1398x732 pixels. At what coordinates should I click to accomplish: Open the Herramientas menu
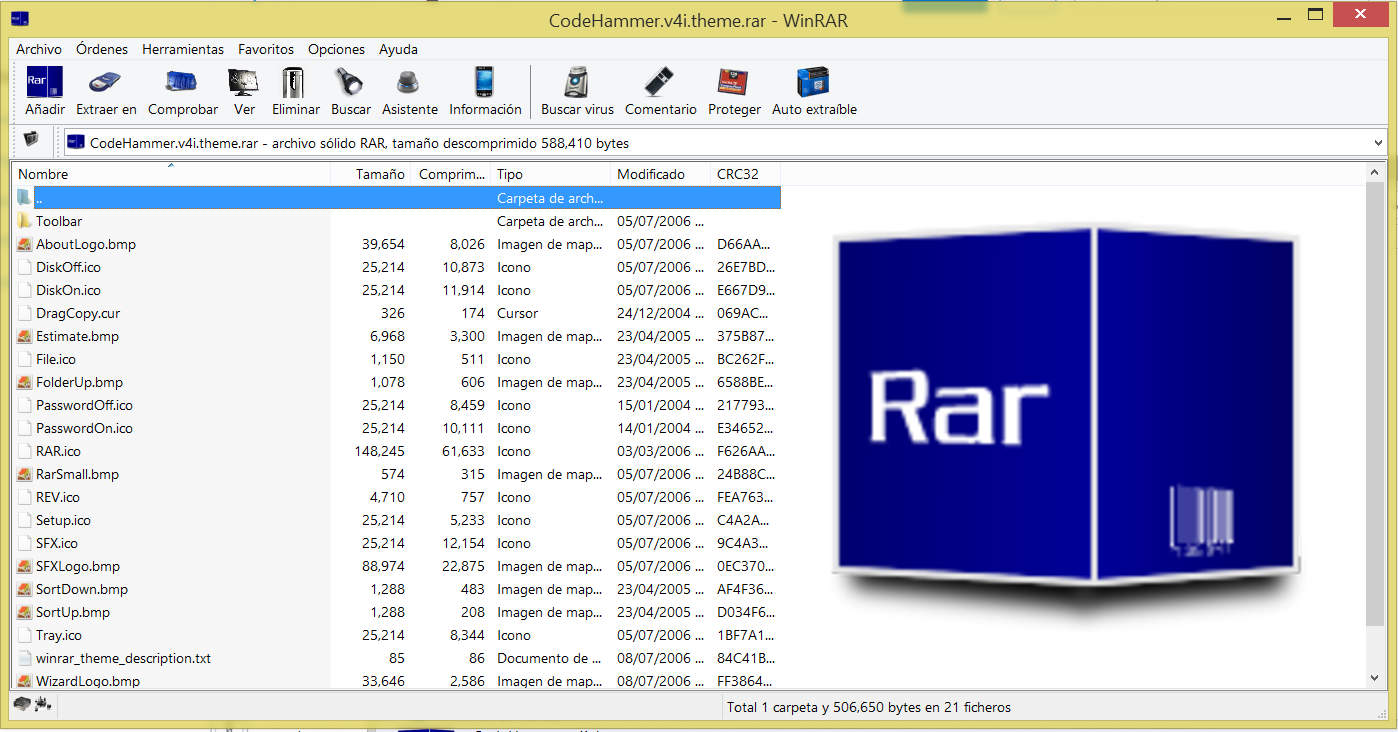(183, 49)
